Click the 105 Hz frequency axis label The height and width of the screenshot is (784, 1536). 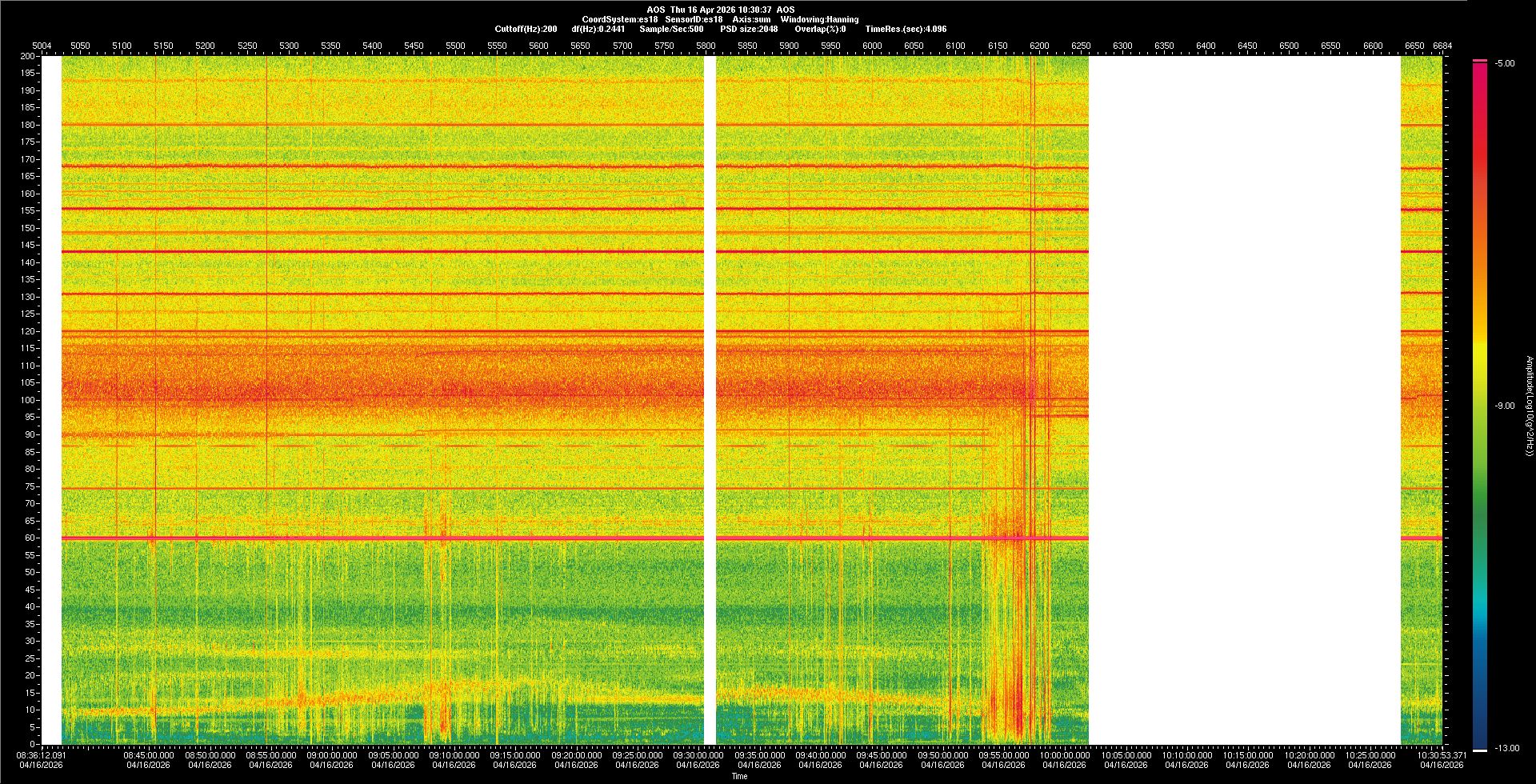(x=27, y=383)
